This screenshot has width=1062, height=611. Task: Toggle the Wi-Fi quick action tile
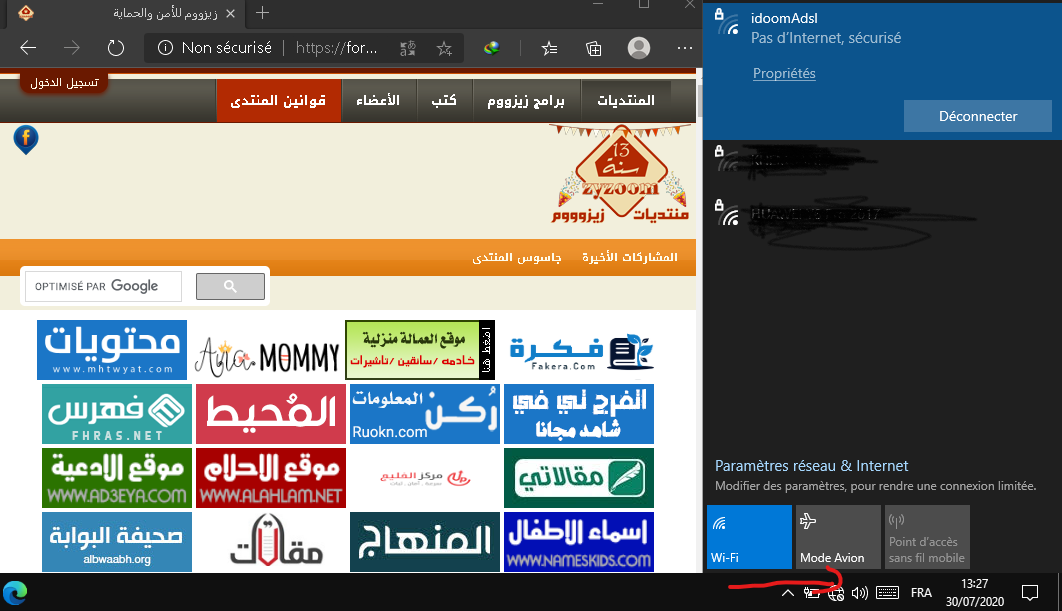(x=749, y=536)
